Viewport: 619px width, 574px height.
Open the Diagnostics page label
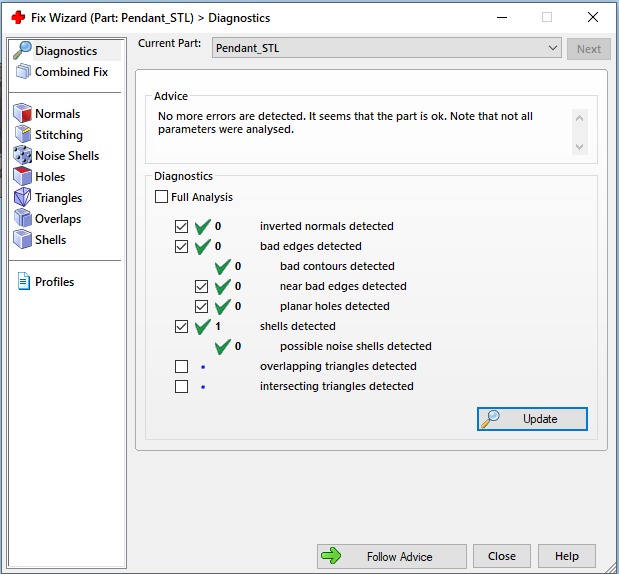tap(66, 51)
